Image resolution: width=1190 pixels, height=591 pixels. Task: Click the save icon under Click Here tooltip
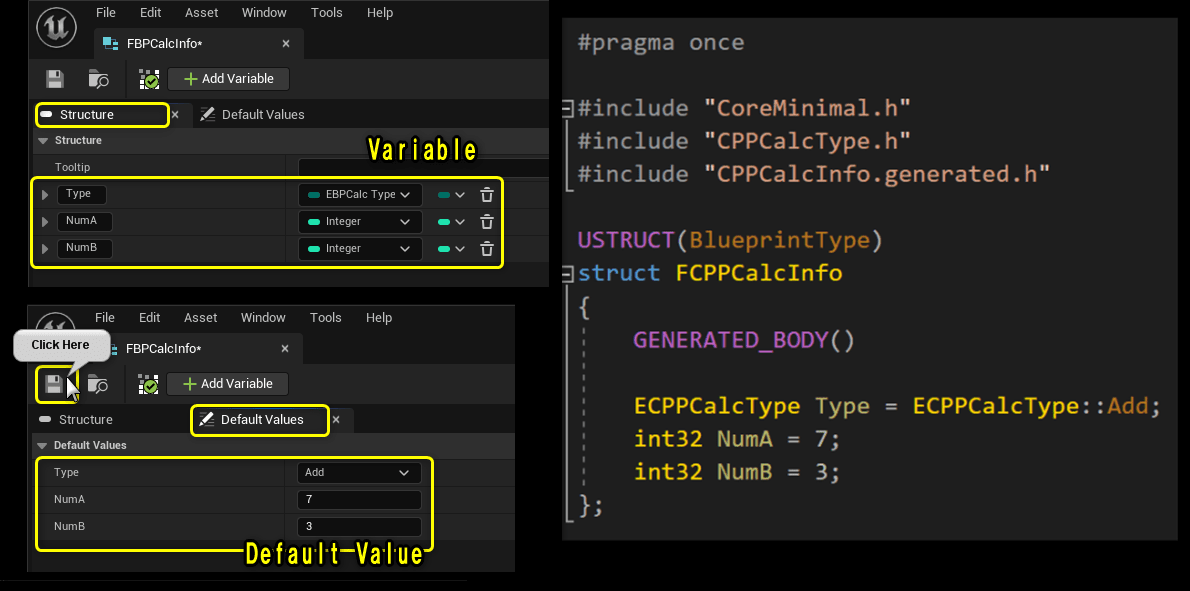pyautogui.click(x=53, y=383)
